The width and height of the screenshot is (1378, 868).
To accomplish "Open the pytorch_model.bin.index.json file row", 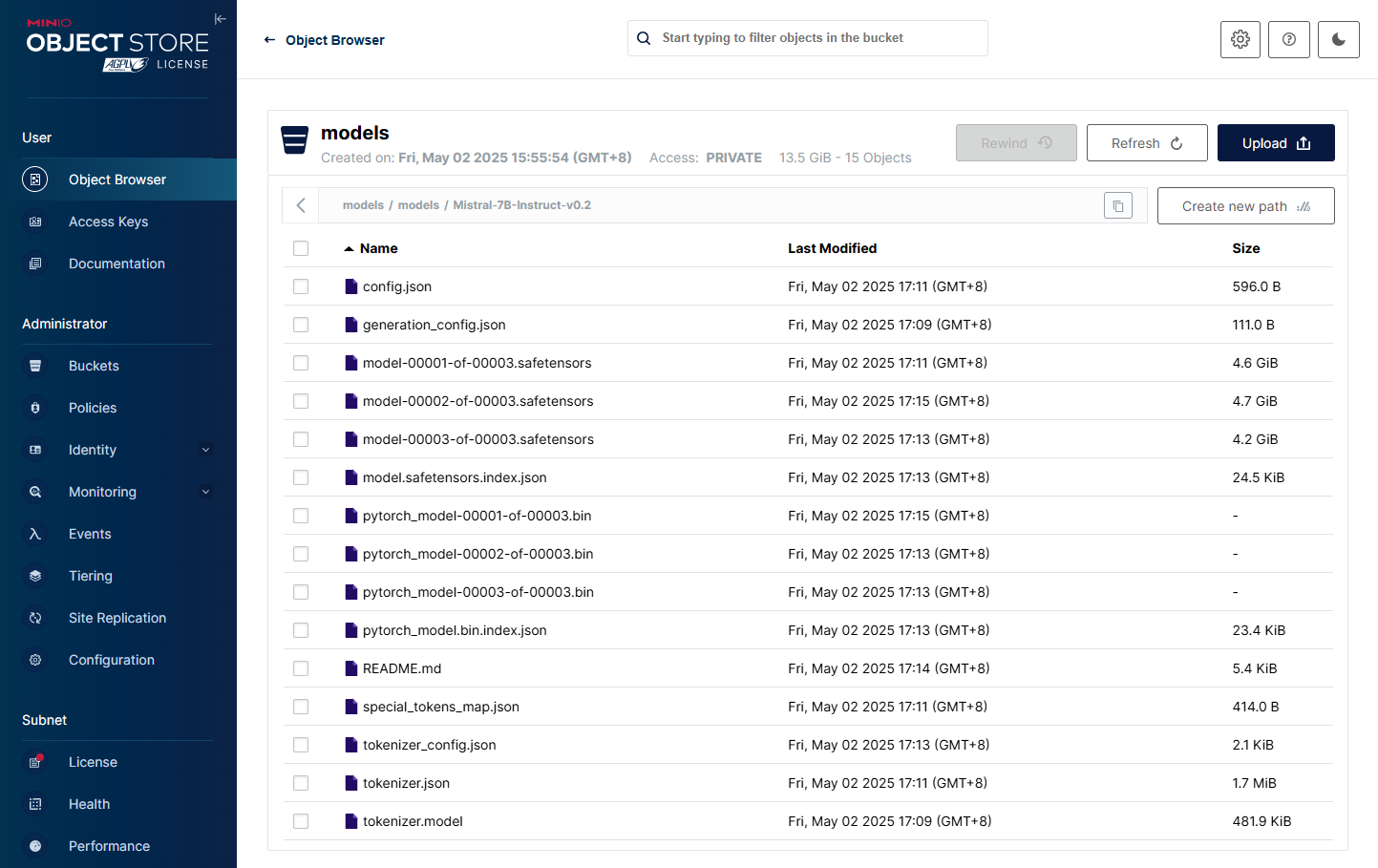I will tap(808, 630).
